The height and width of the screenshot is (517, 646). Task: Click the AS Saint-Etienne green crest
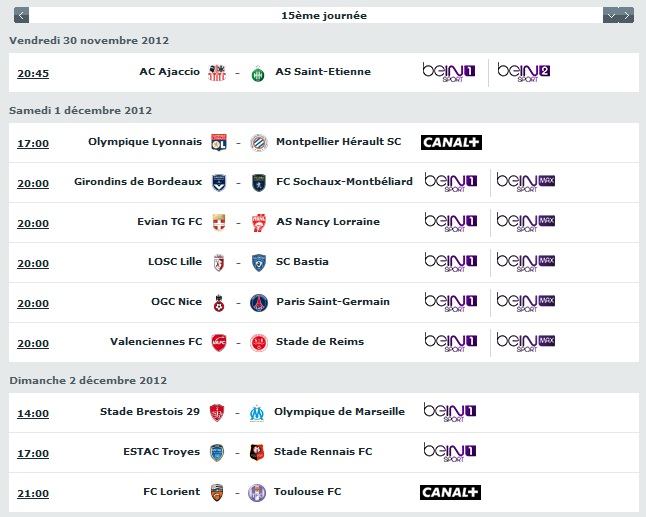[258, 73]
